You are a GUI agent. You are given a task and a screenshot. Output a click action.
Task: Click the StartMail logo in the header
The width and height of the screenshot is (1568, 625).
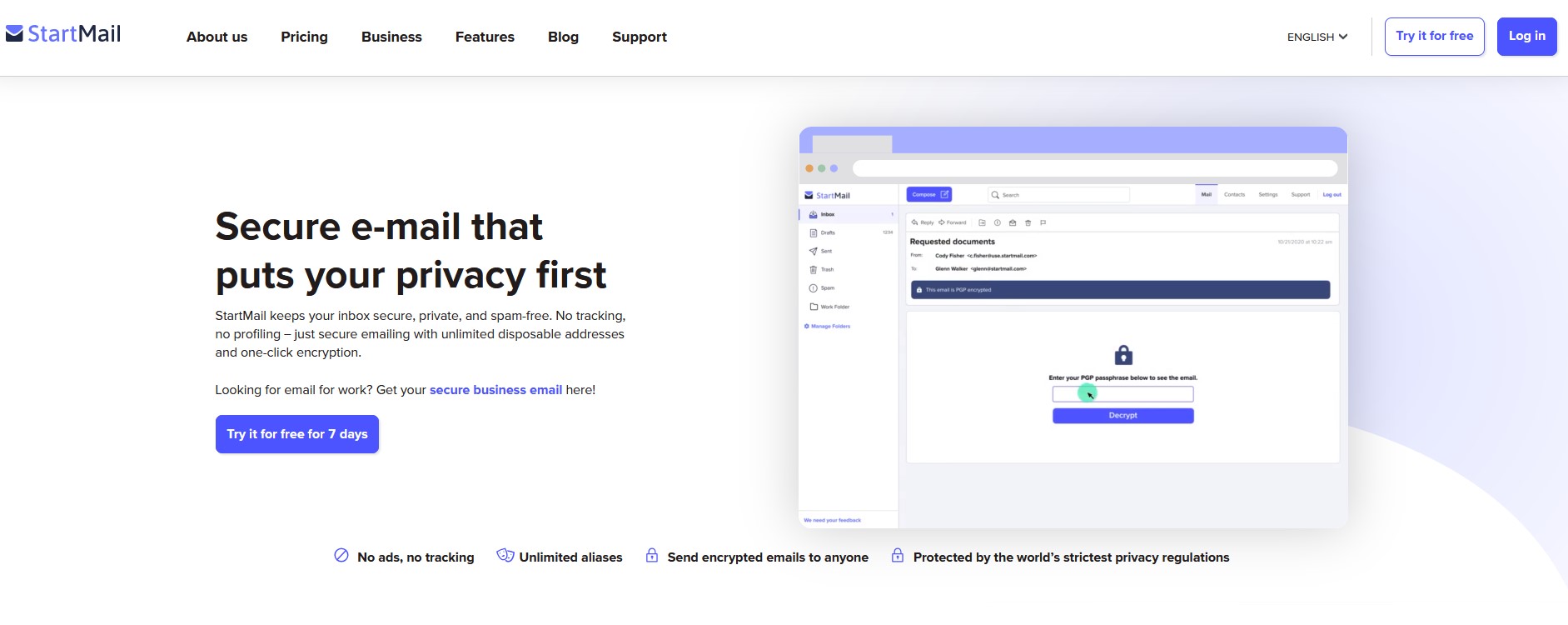pyautogui.click(x=63, y=33)
